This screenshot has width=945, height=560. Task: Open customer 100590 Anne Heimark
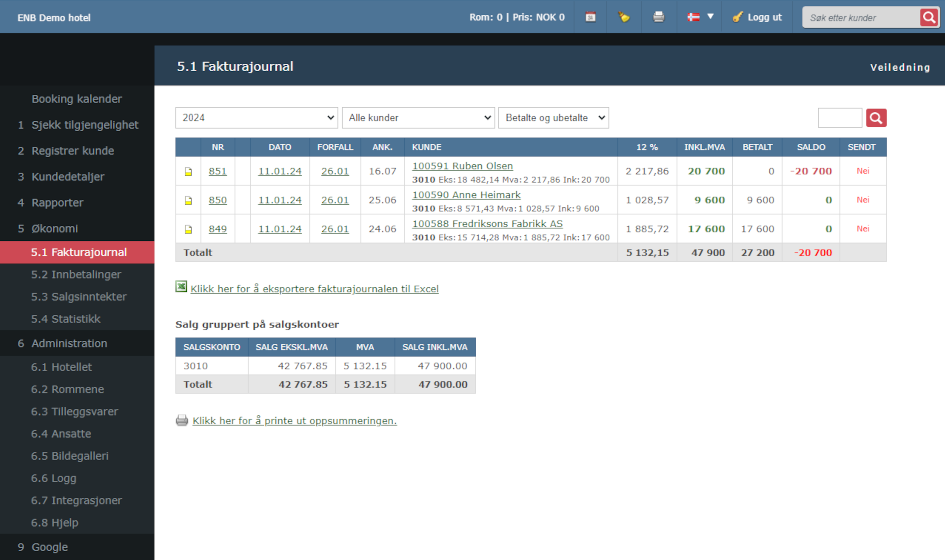coord(466,195)
